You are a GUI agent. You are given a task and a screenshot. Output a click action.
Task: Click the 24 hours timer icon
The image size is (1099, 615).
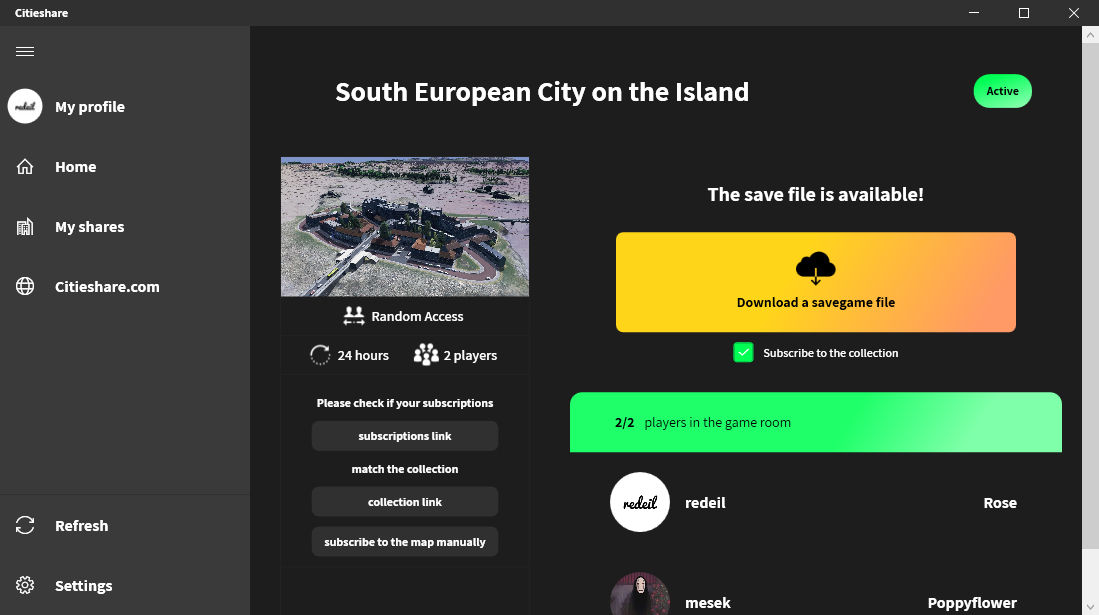tap(320, 355)
